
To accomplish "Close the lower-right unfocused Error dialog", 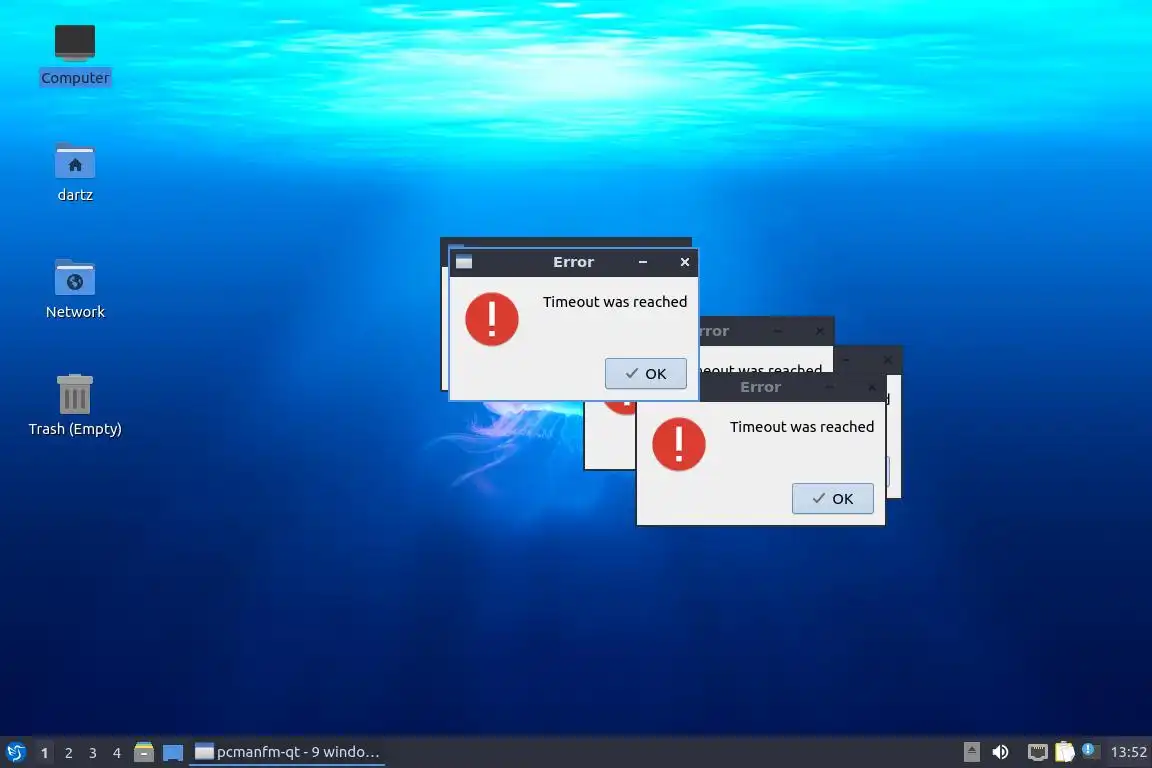I will tap(871, 387).
